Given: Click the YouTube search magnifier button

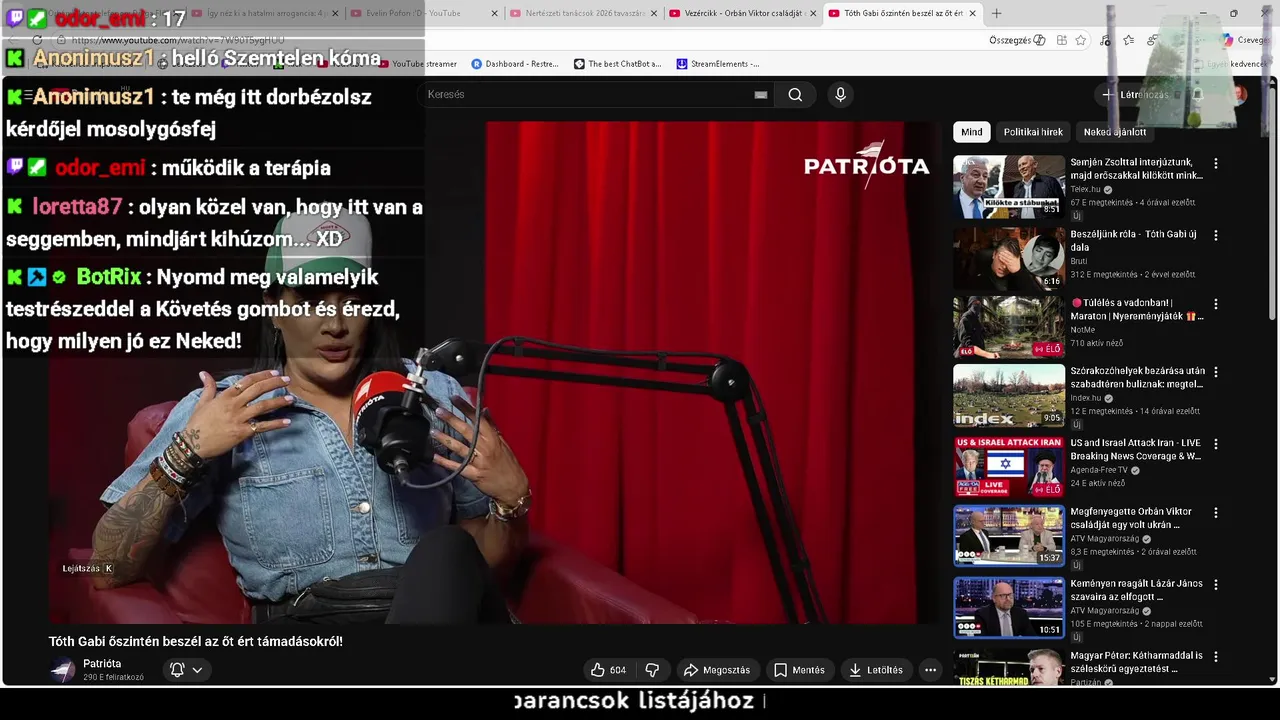Looking at the screenshot, I should (x=795, y=95).
